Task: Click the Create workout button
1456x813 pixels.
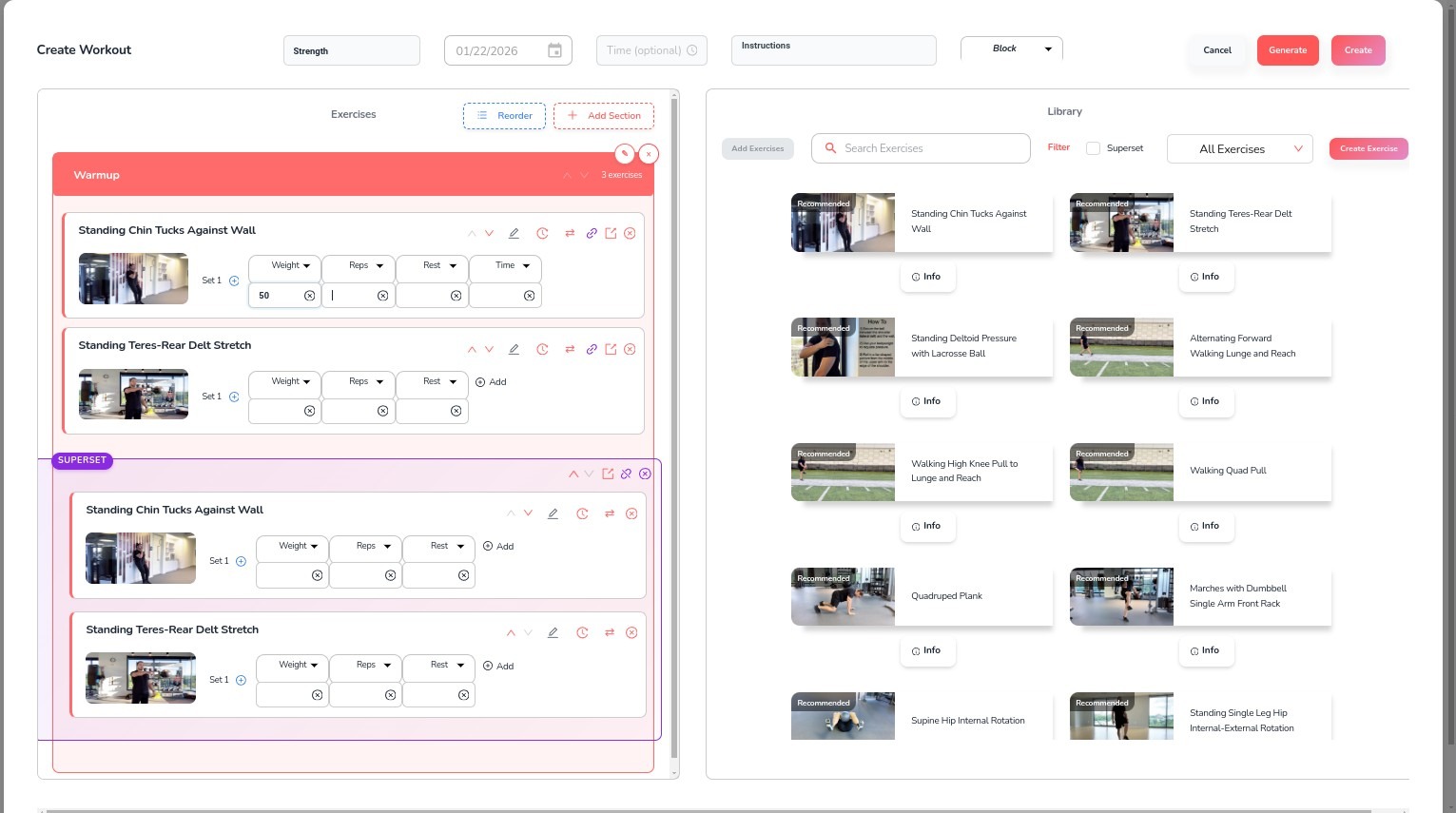Action: (x=1358, y=50)
